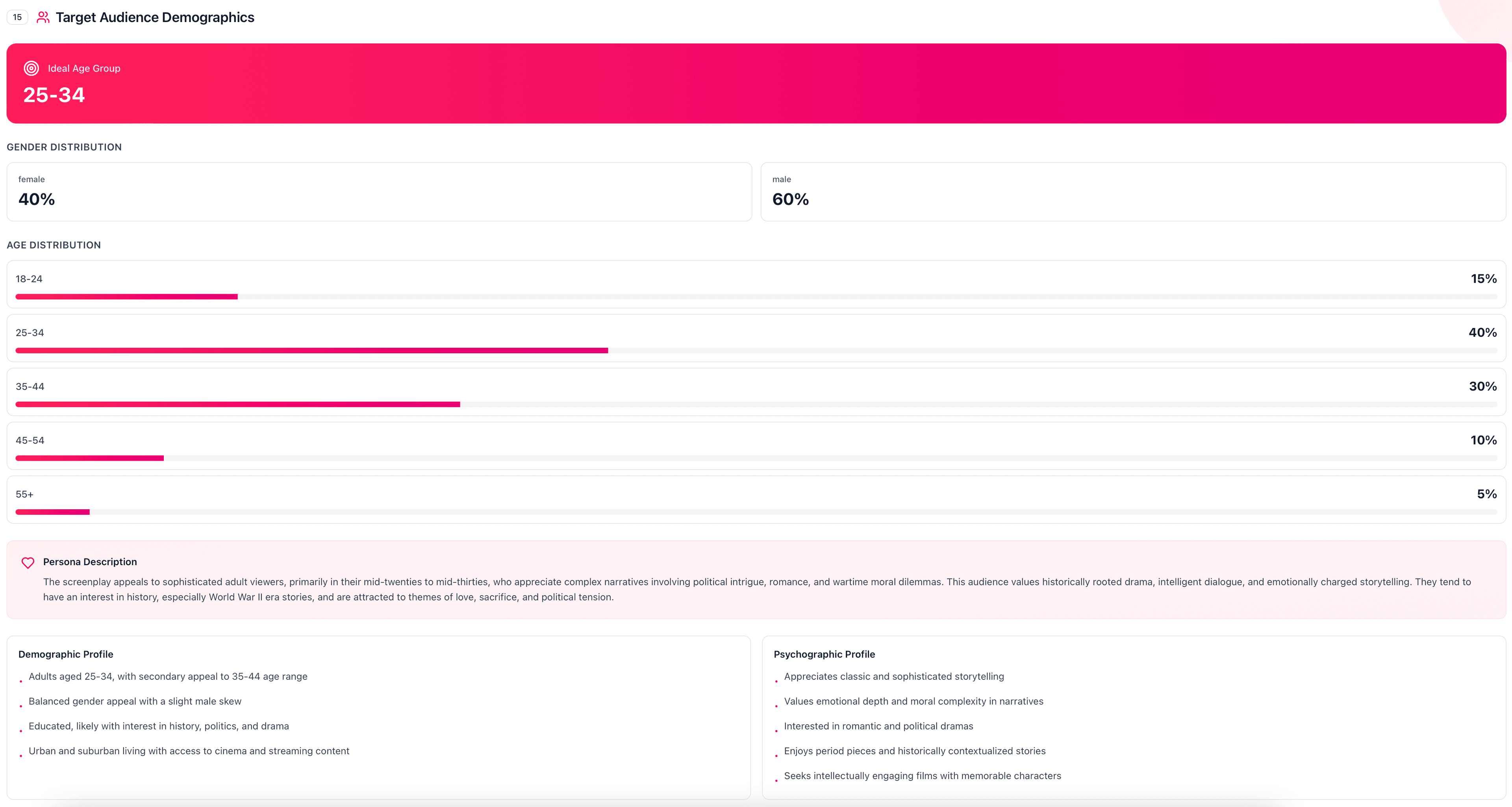Click the 35-44 age range label
Image resolution: width=1512 pixels, height=807 pixels.
tap(30, 387)
